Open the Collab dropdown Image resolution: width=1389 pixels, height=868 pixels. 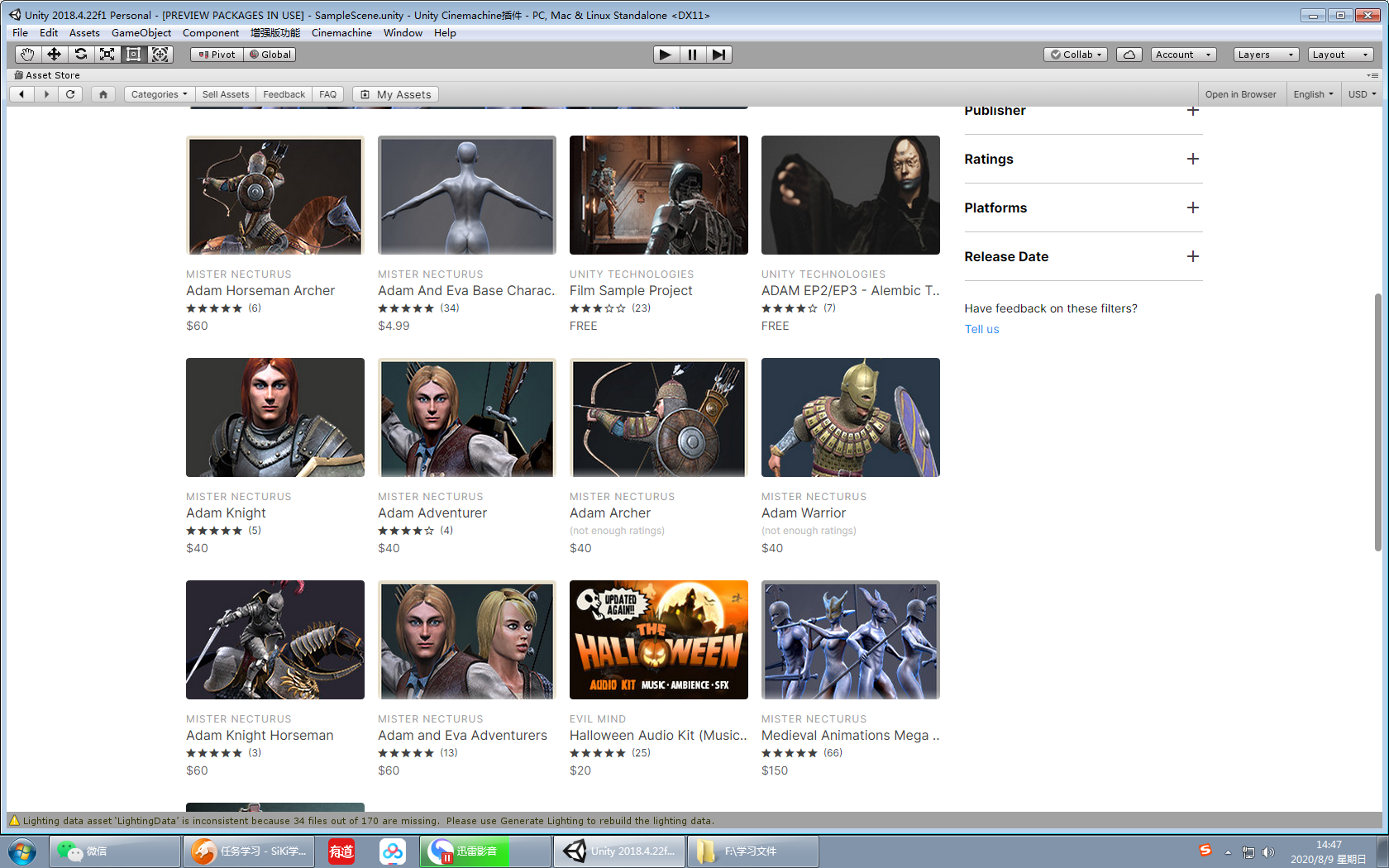[1075, 55]
